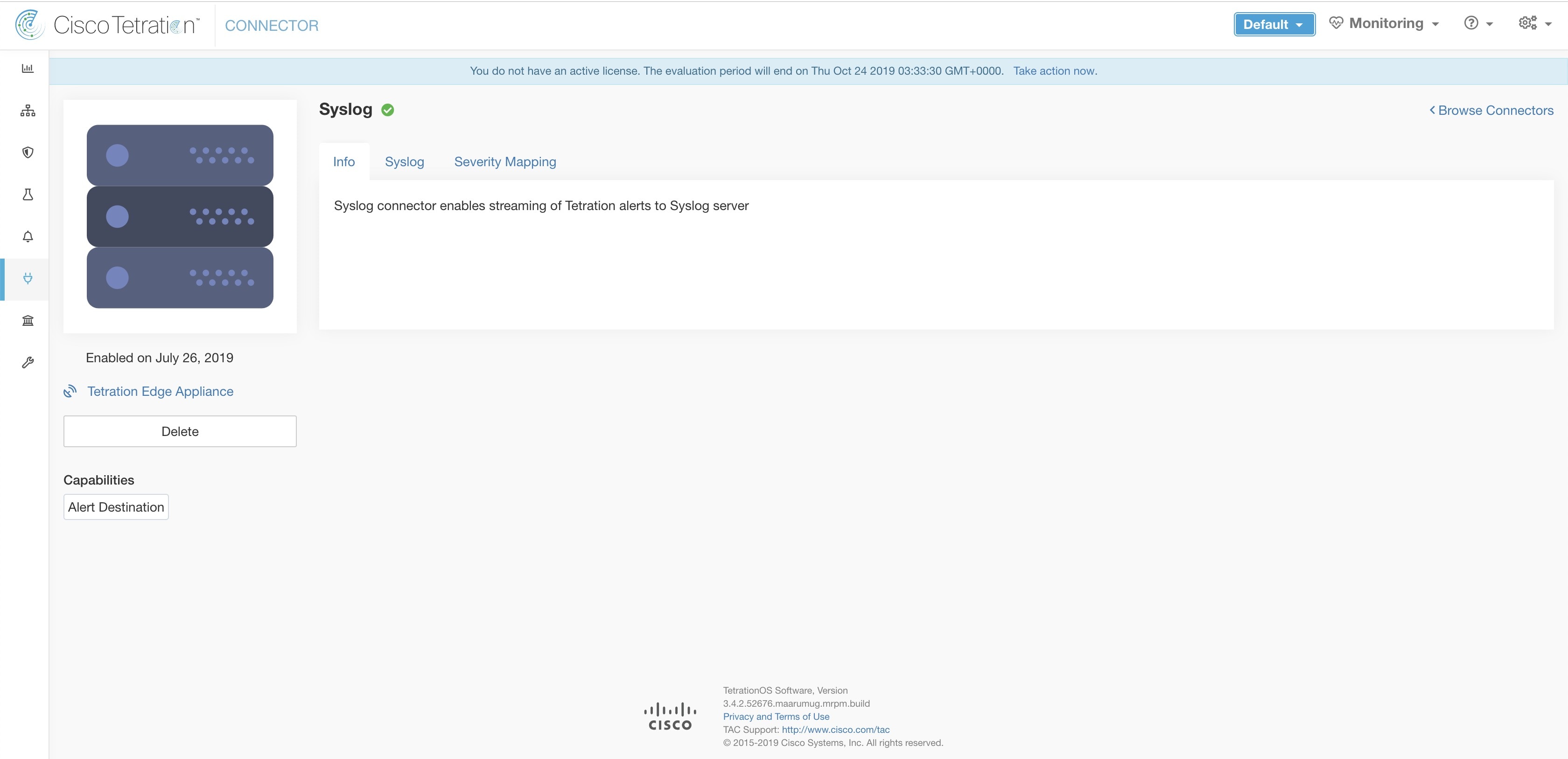Image resolution: width=1568 pixels, height=759 pixels.
Task: Switch to the Severity Mapping tab
Action: pyautogui.click(x=505, y=161)
